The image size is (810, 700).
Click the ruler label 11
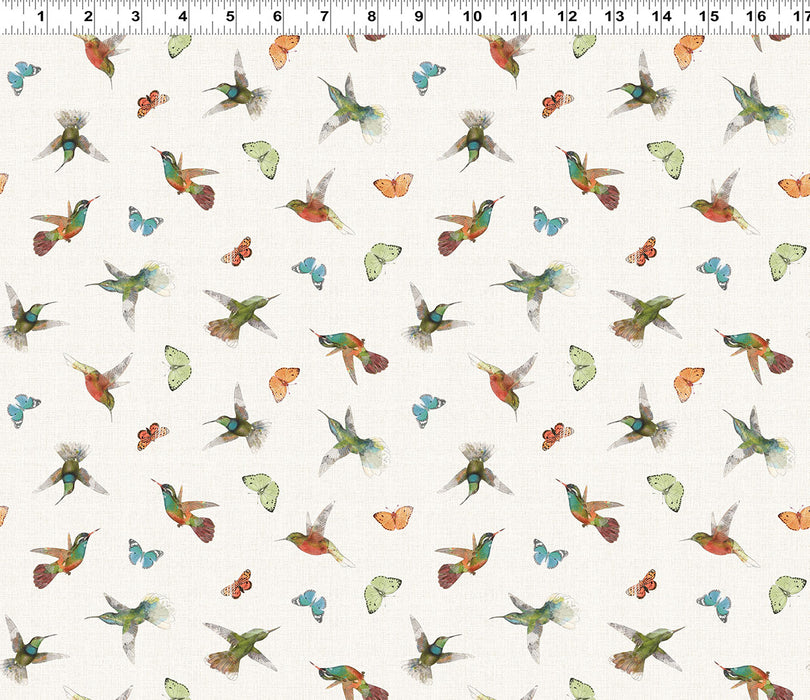(519, 17)
